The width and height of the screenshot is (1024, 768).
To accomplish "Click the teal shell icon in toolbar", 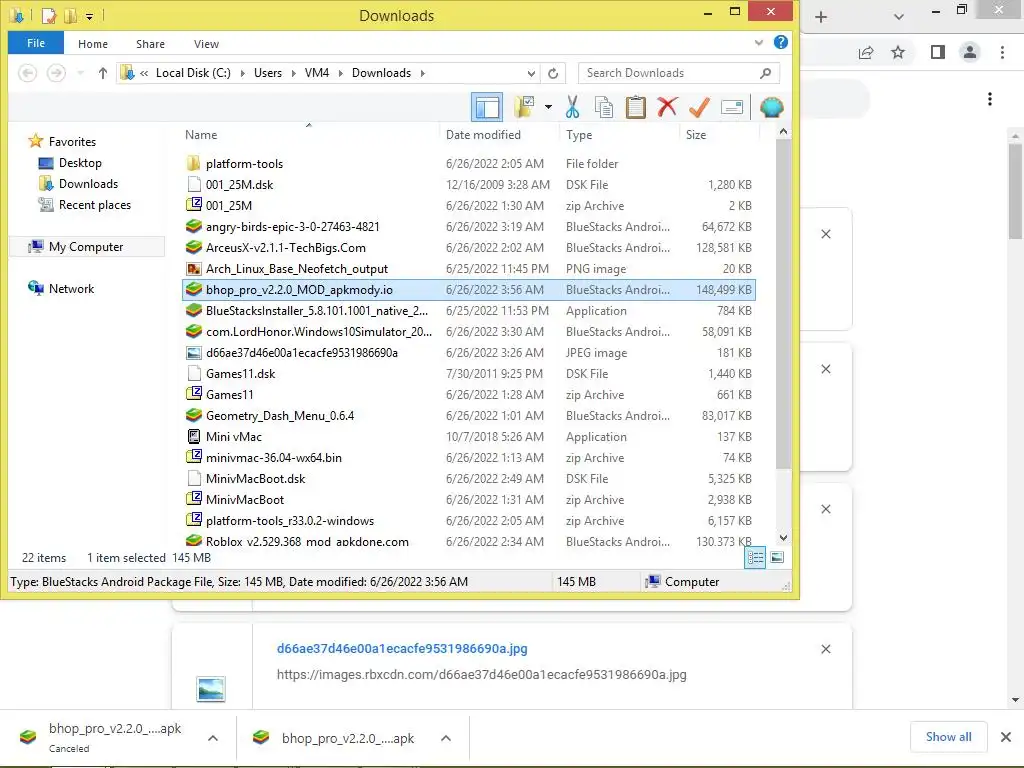I will pos(771,107).
